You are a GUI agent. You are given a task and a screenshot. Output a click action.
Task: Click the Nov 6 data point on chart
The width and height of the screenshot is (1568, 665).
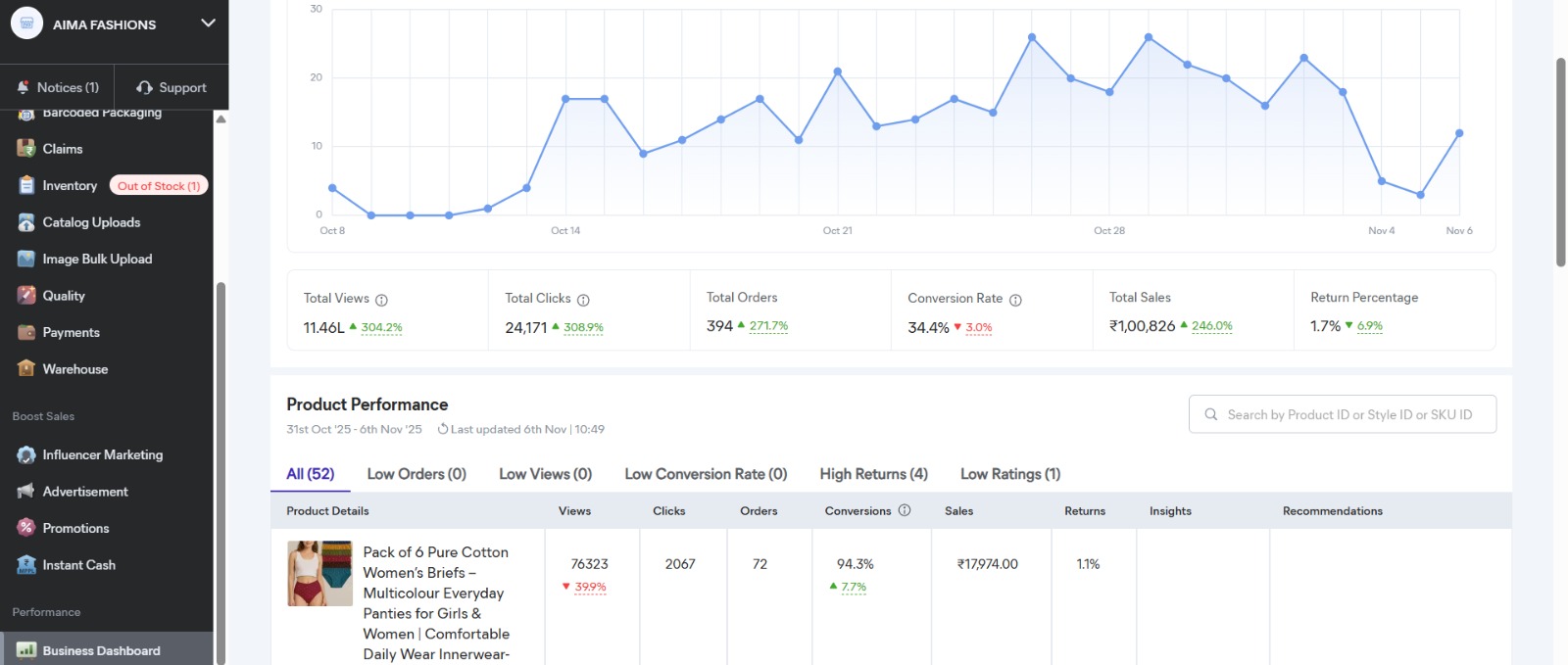(1459, 133)
